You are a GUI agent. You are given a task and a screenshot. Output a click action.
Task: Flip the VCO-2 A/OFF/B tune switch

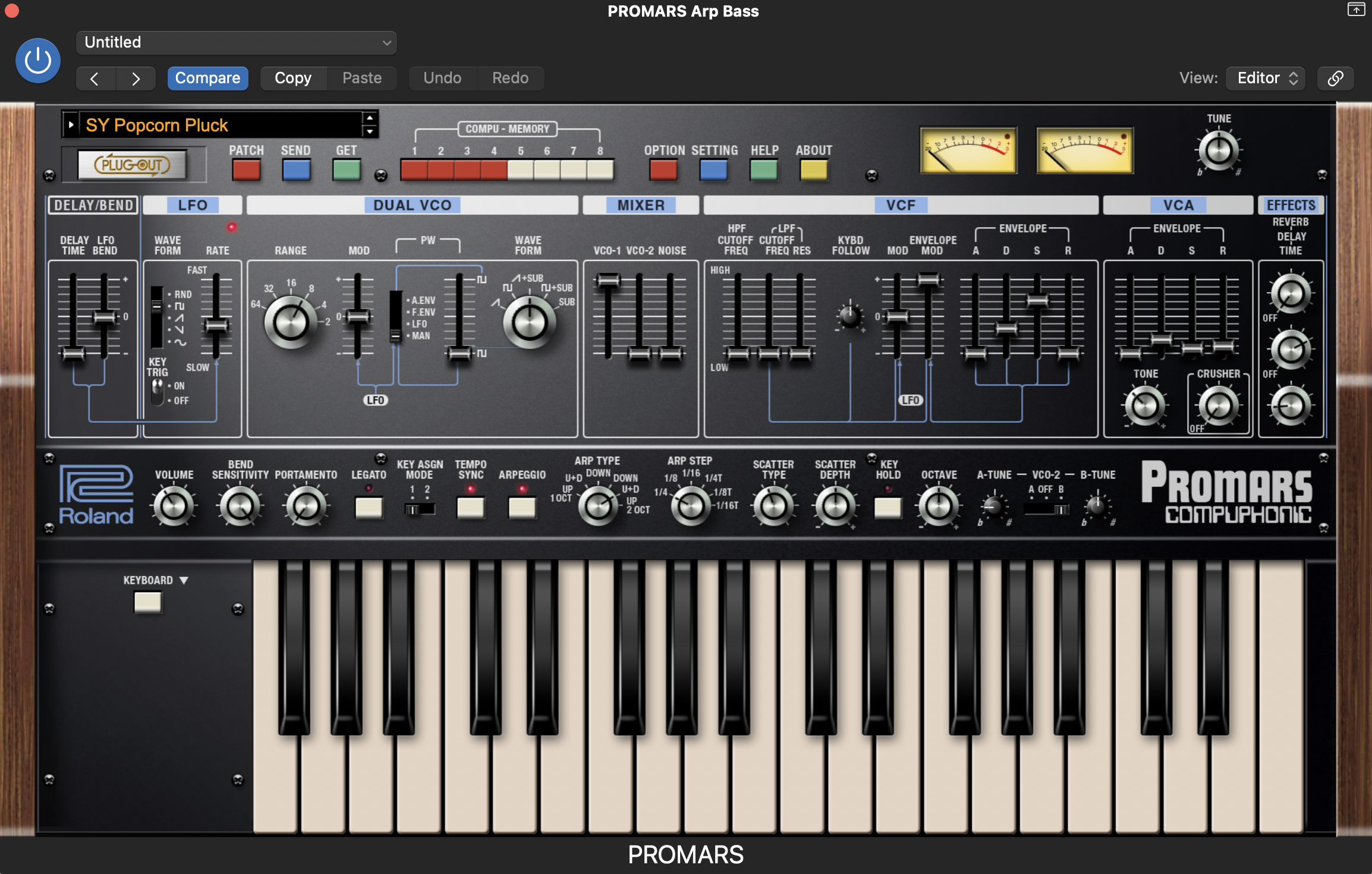pyautogui.click(x=1046, y=510)
